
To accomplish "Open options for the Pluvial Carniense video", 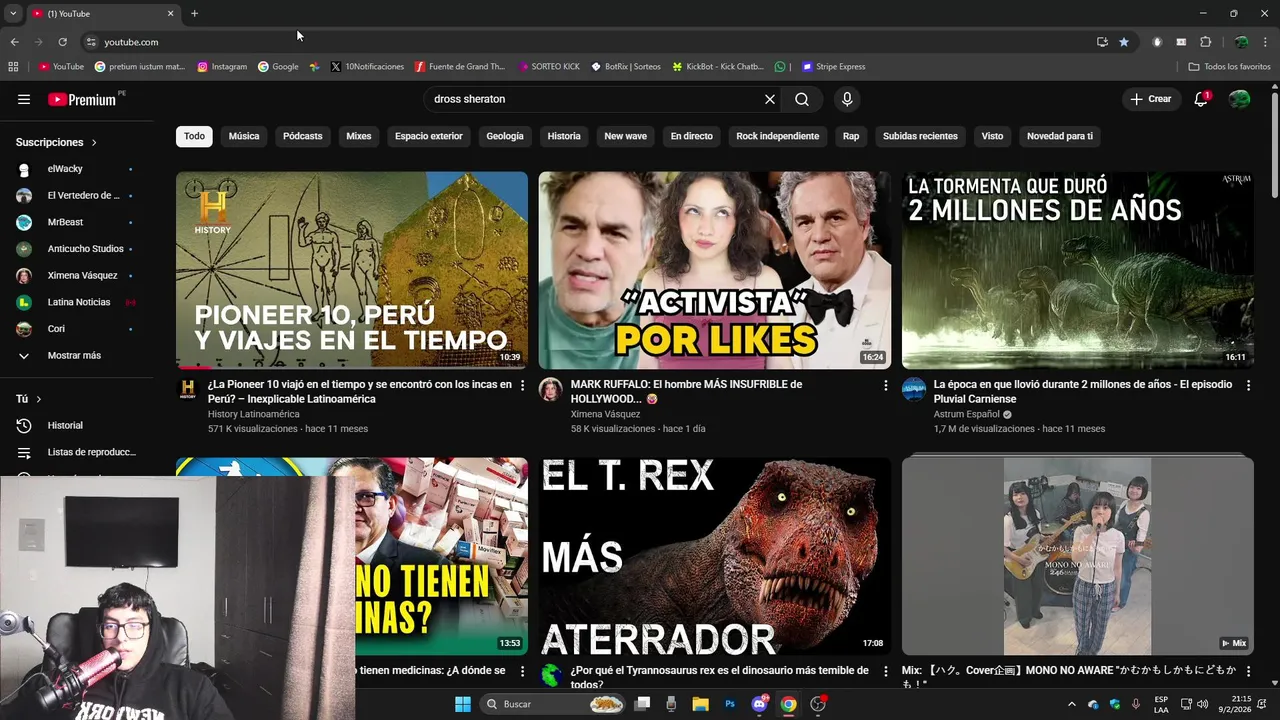I will click(1248, 385).
